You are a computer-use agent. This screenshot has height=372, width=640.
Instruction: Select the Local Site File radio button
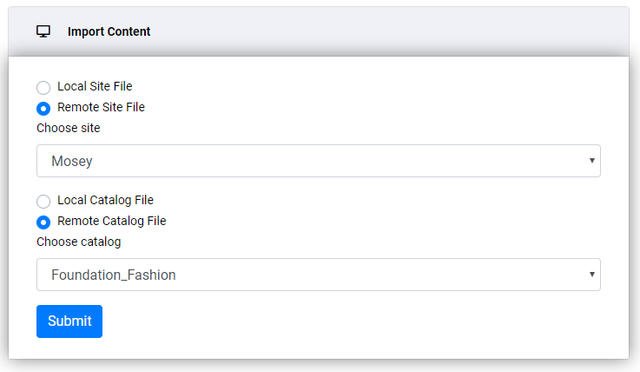coord(43,87)
